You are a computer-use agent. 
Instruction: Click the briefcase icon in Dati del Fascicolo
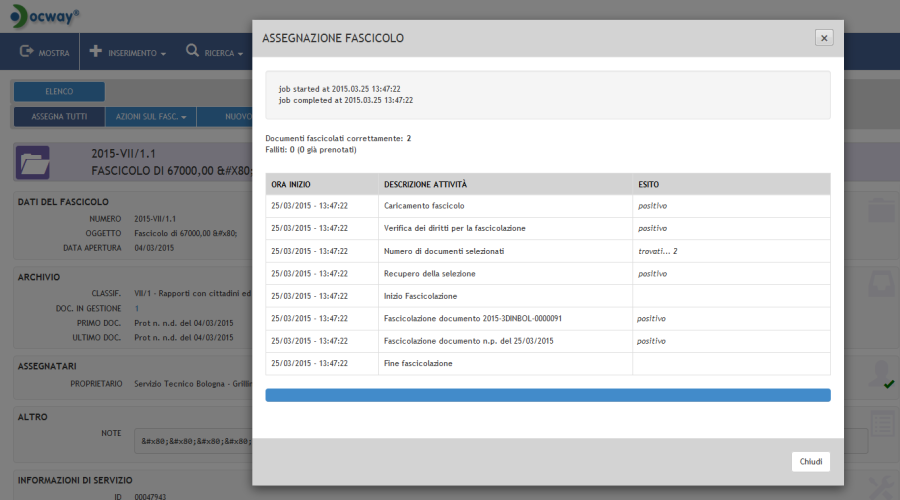(x=881, y=211)
